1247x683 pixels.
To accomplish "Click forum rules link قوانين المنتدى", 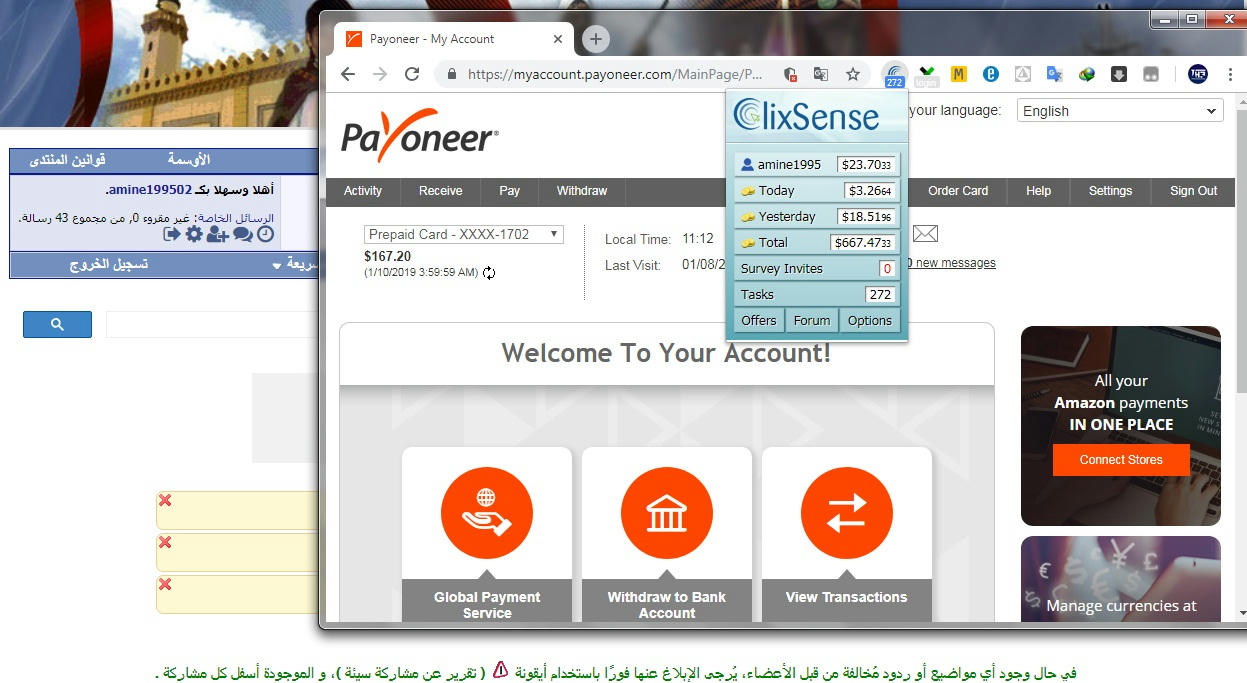I will [x=67, y=160].
